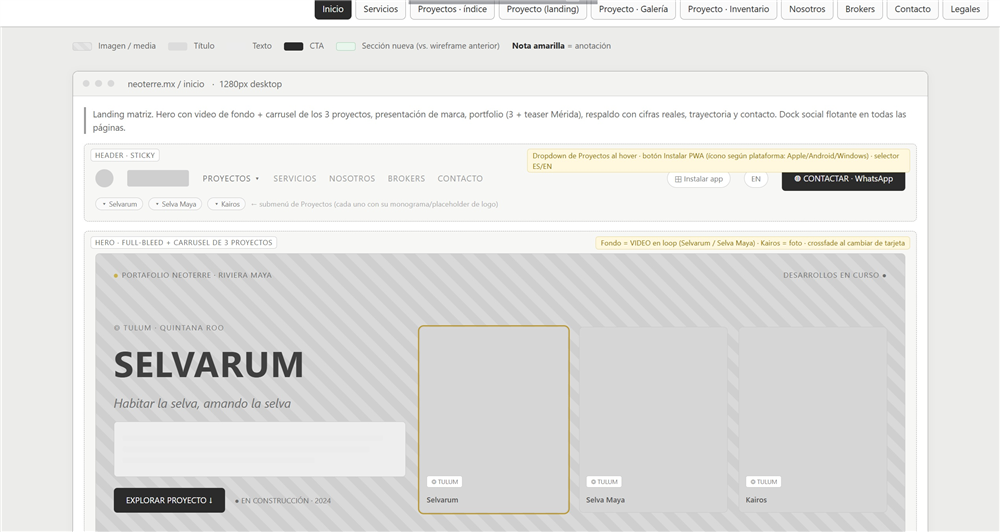Click the round logo placeholder in header
Image resolution: width=1000 pixels, height=532 pixels.
point(105,179)
